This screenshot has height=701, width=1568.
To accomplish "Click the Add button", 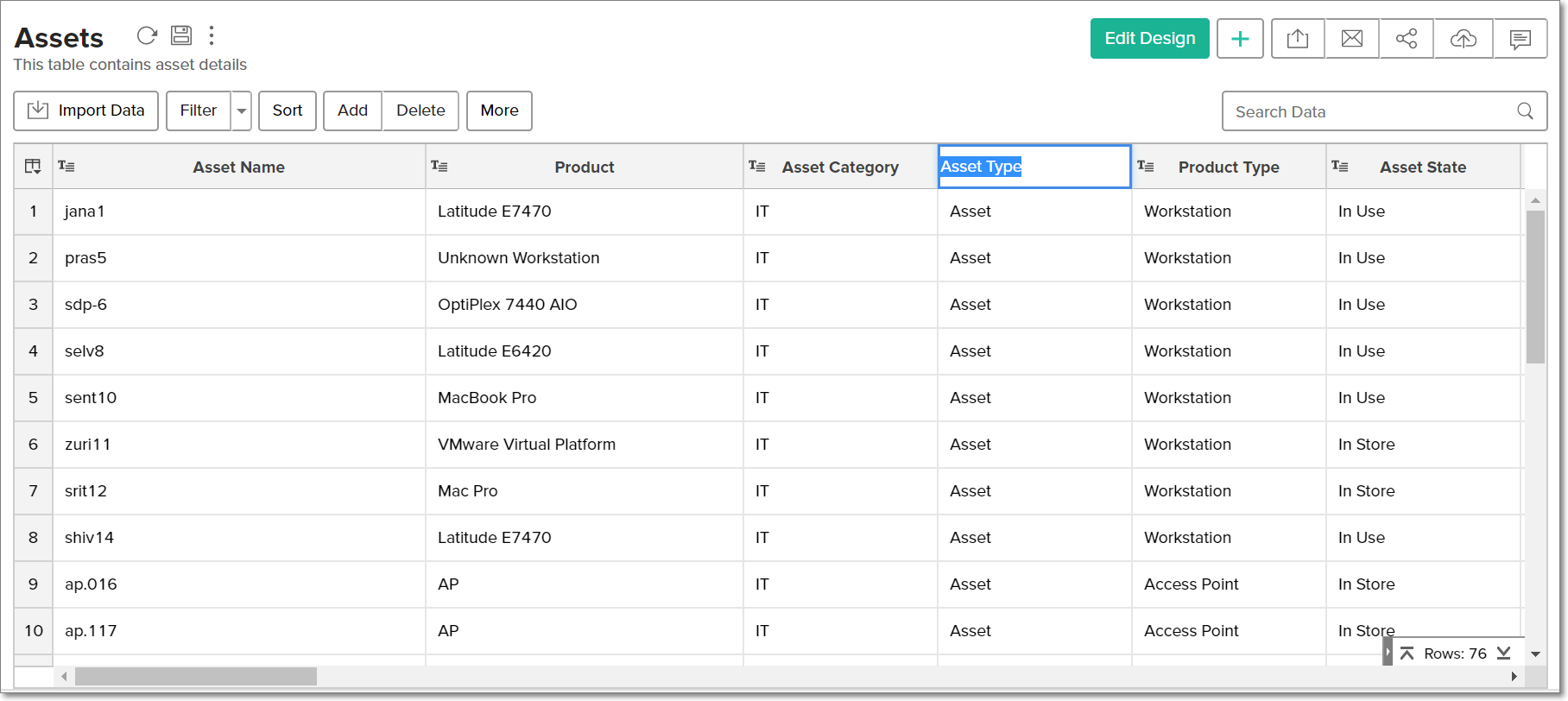I will [352, 111].
